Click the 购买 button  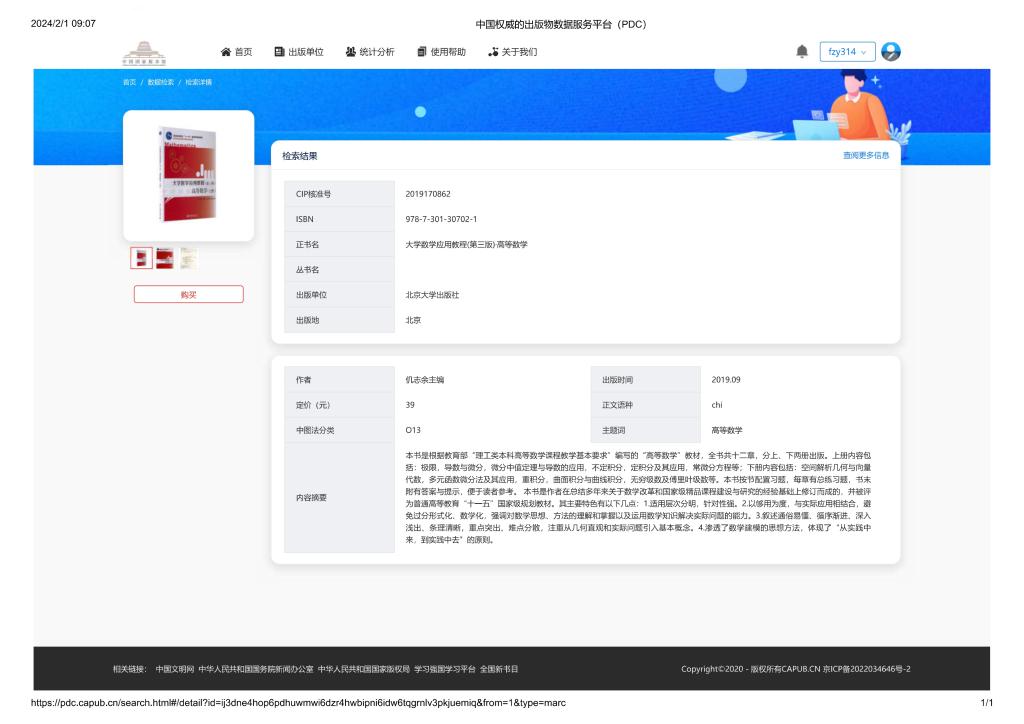189,294
